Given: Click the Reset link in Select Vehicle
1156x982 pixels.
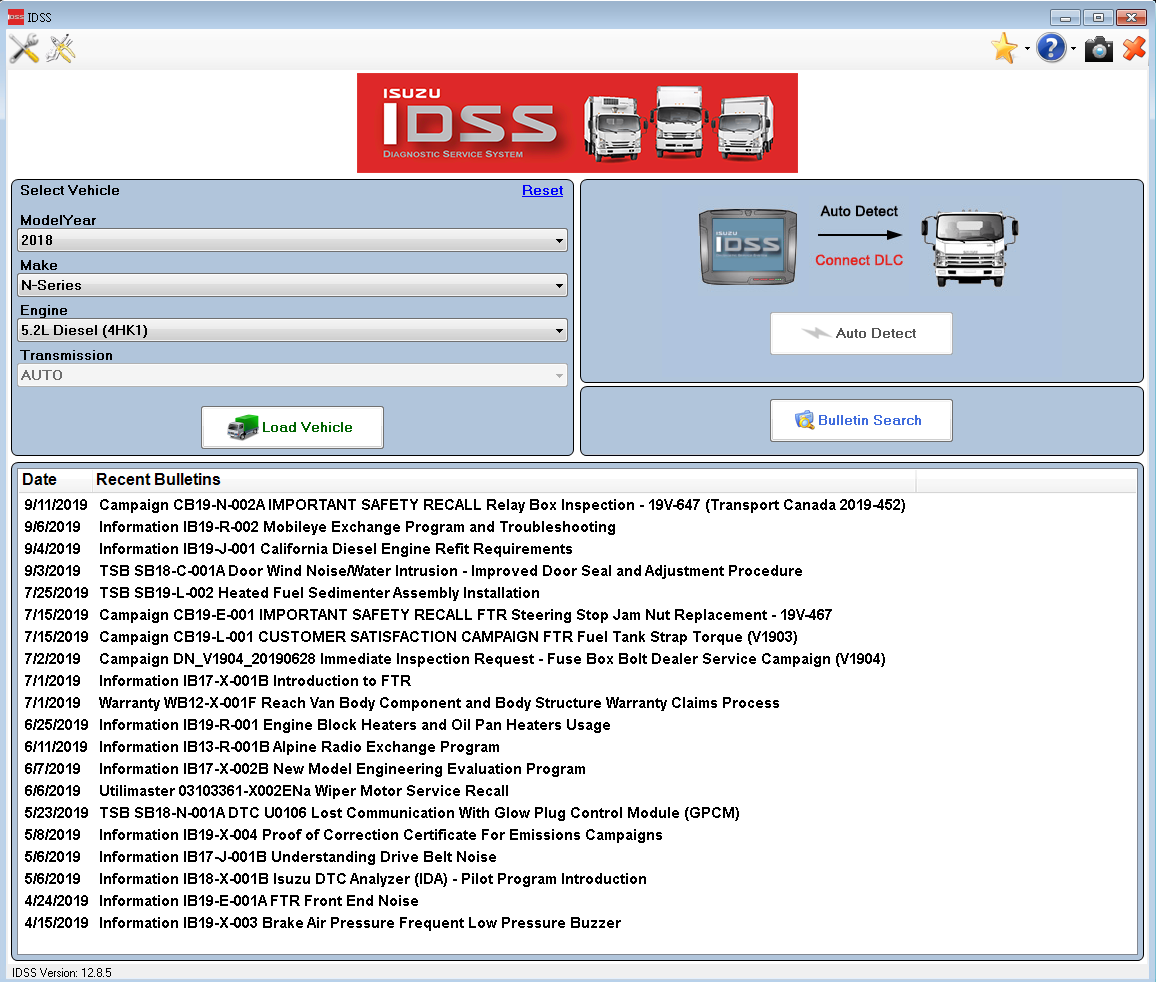Looking at the screenshot, I should pyautogui.click(x=542, y=190).
